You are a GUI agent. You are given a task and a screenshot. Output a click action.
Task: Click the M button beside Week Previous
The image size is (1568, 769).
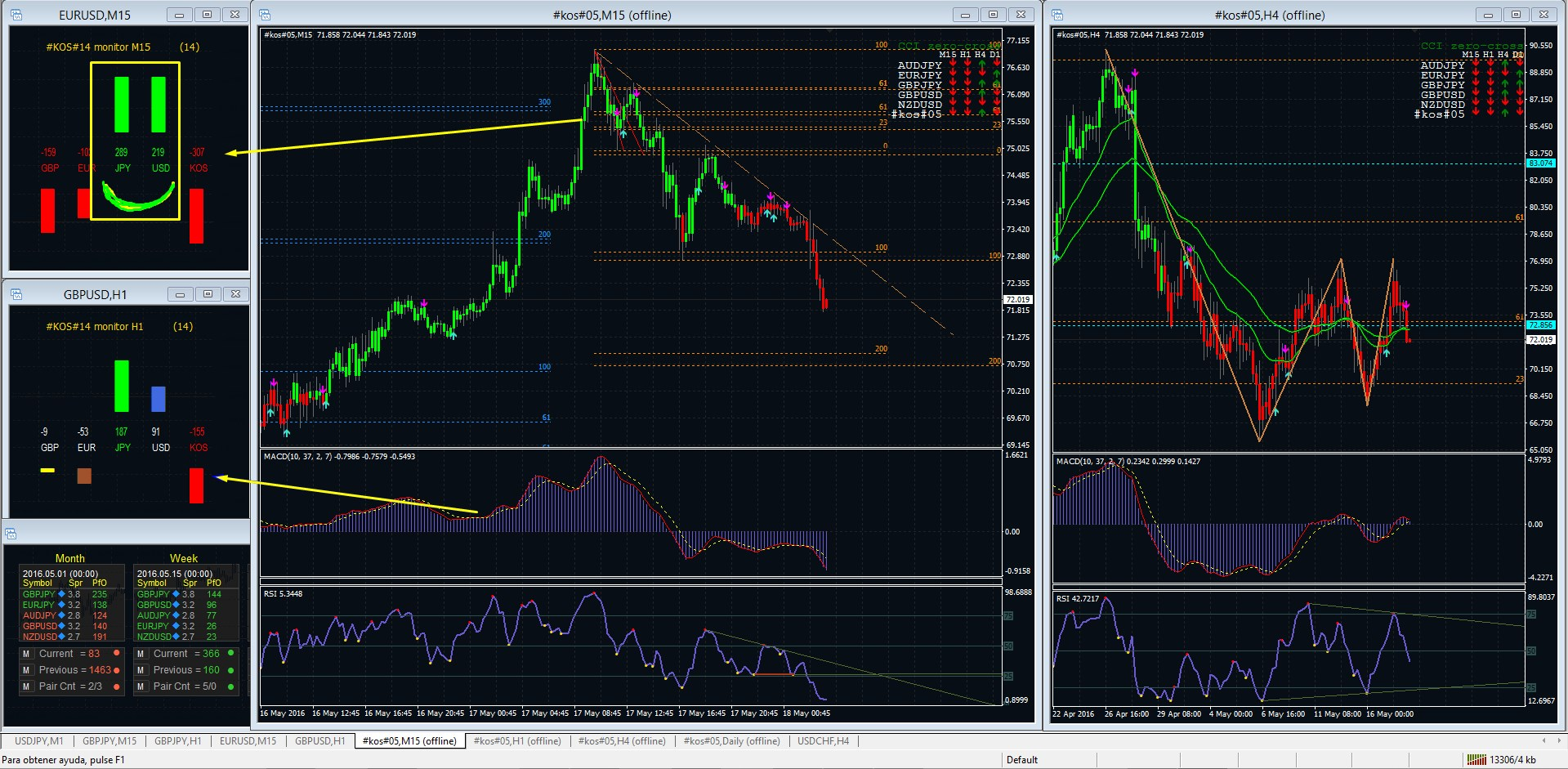141,670
